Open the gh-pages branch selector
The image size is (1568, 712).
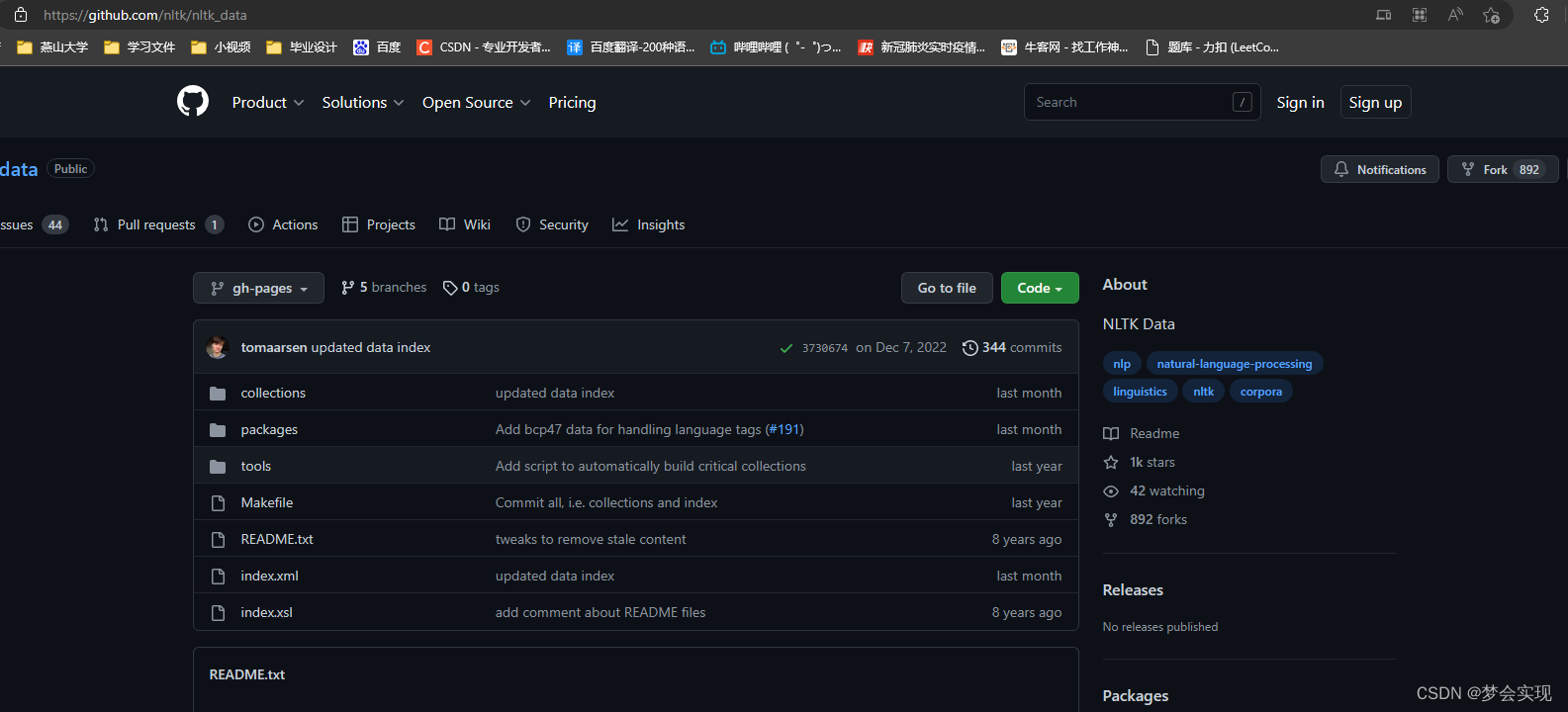click(258, 288)
